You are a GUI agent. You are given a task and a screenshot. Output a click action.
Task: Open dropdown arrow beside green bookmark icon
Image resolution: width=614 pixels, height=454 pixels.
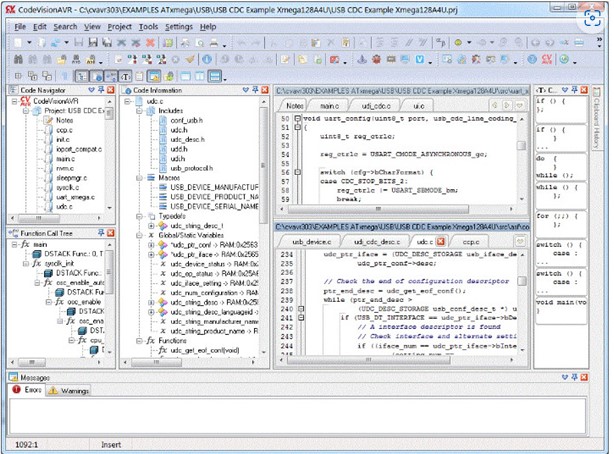469,42
